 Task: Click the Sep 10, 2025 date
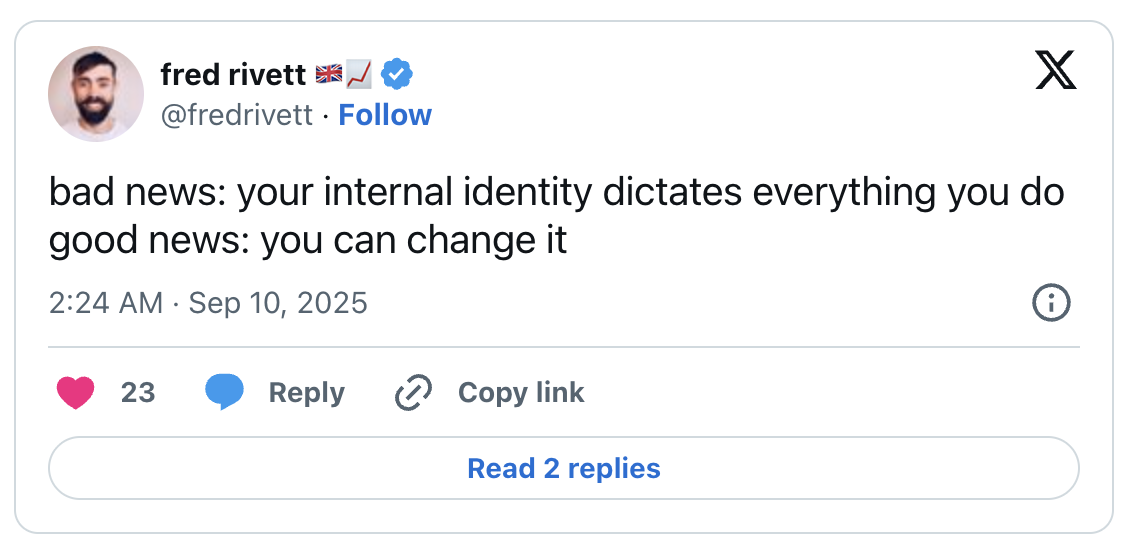(x=278, y=302)
